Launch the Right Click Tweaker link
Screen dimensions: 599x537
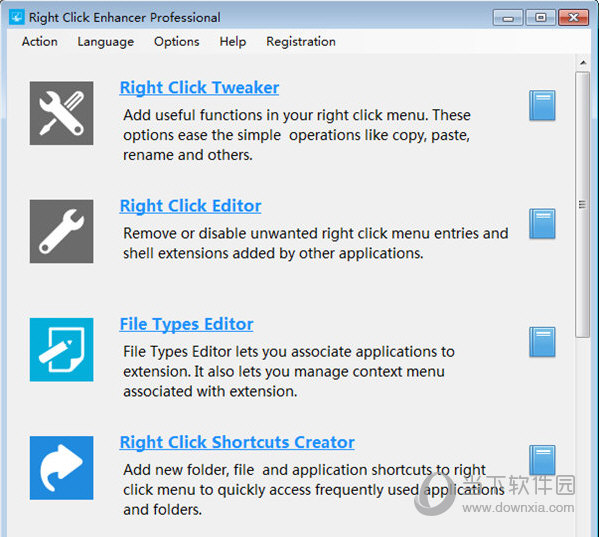point(199,87)
